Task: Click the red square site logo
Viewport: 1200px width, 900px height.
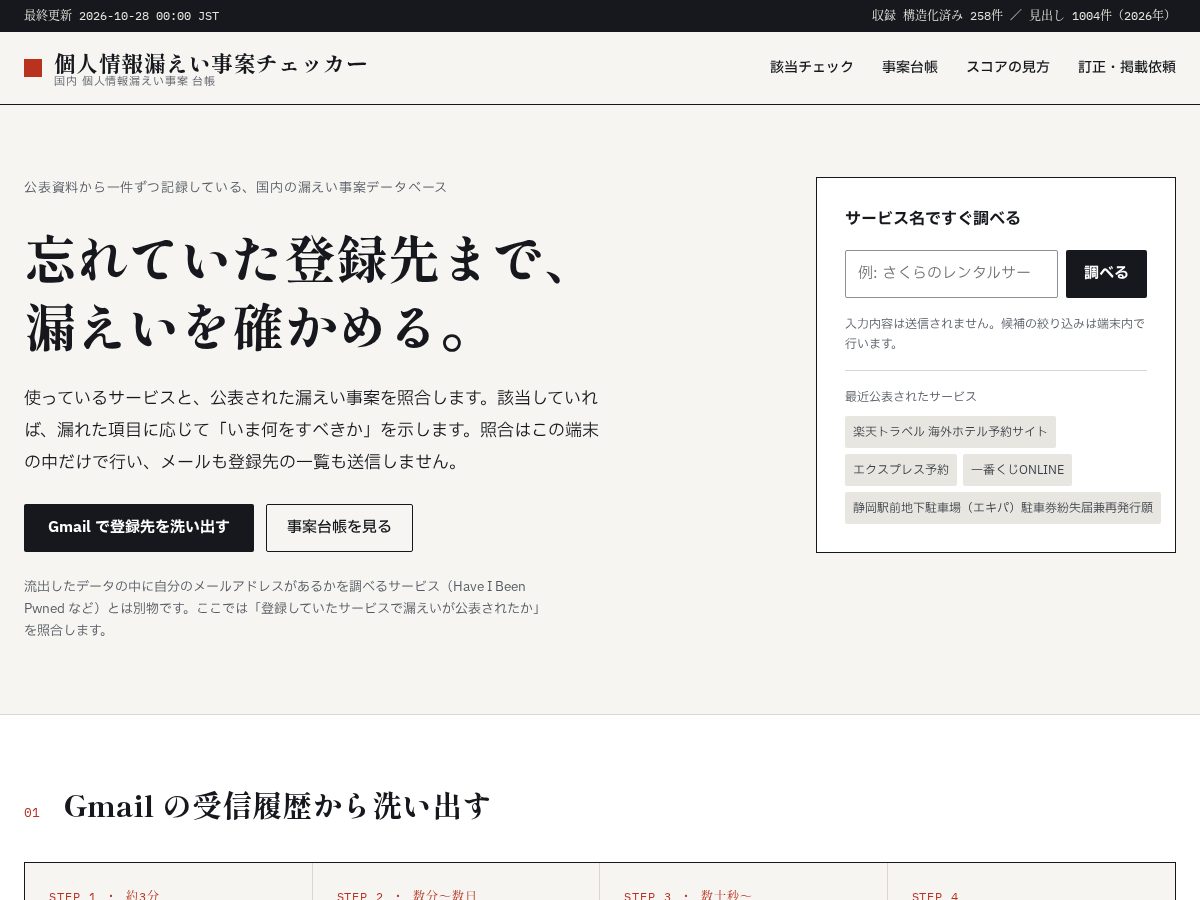Action: [33, 68]
